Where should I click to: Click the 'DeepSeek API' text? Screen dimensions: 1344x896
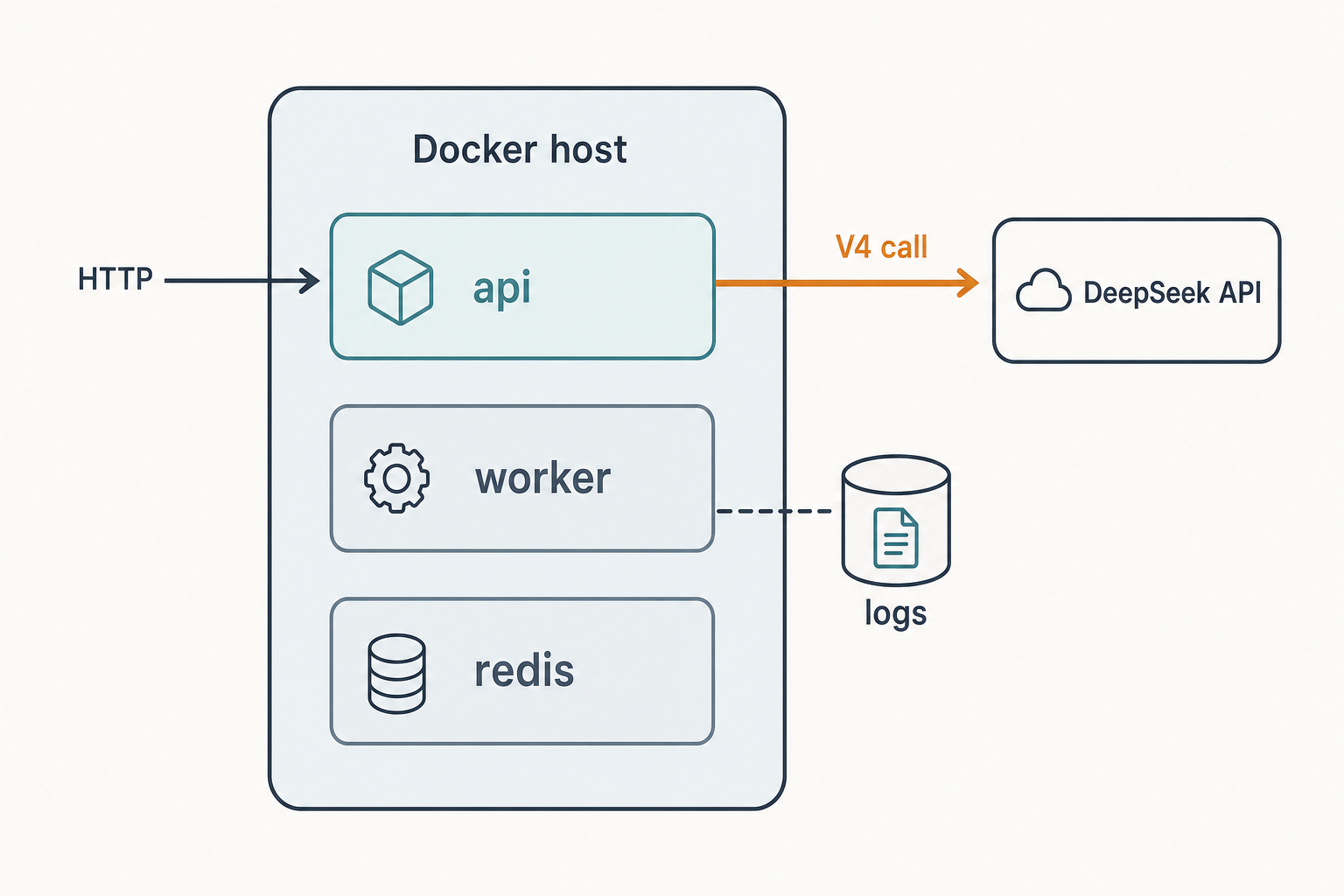tap(1172, 292)
